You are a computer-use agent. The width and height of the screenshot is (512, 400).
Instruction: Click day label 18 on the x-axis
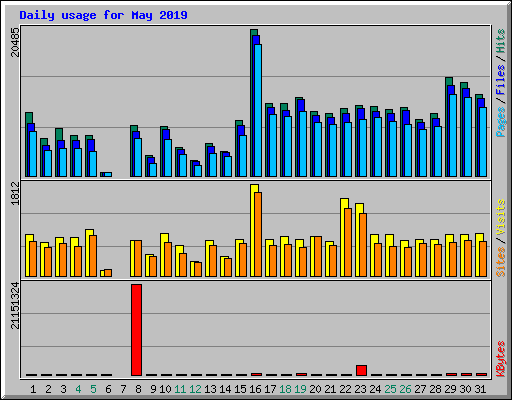285,389
